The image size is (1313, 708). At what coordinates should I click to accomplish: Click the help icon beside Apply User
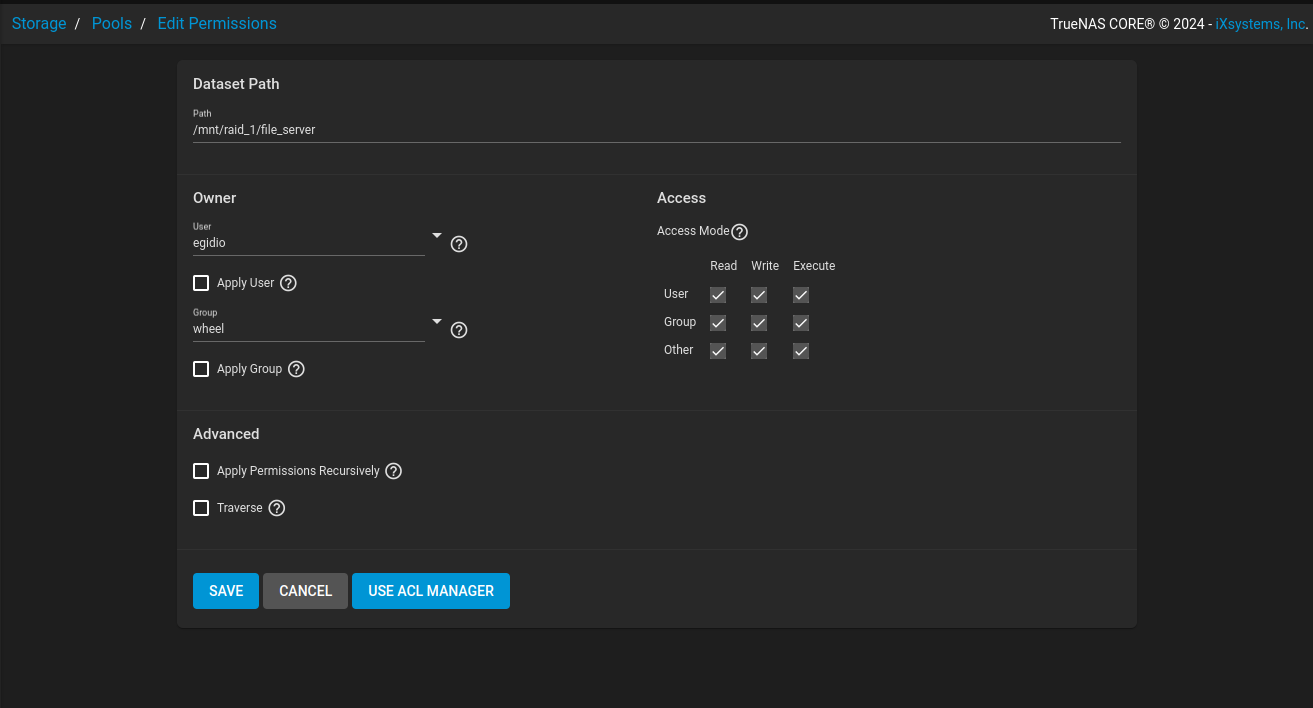288,283
